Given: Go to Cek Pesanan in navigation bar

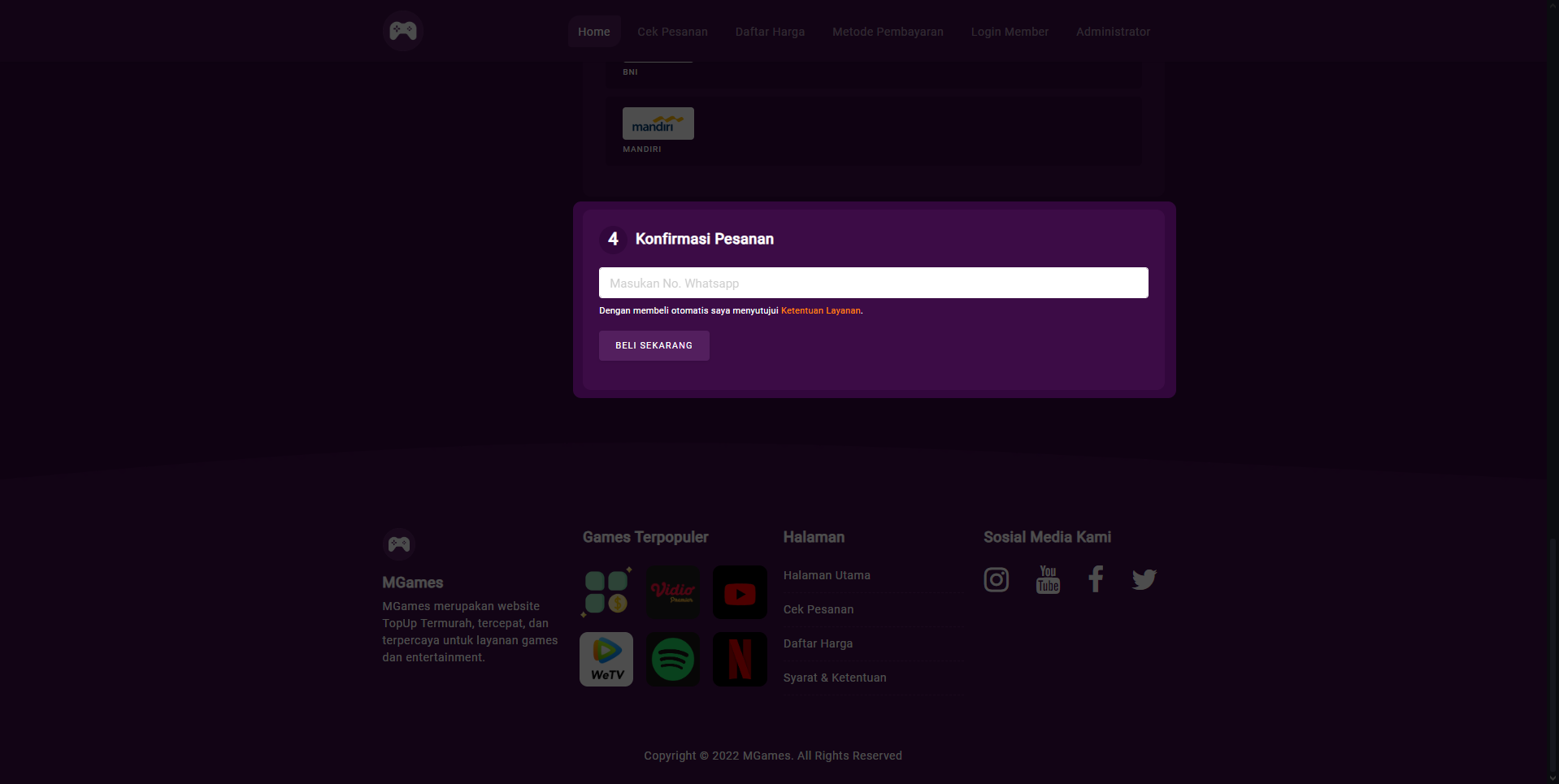Looking at the screenshot, I should (x=672, y=32).
